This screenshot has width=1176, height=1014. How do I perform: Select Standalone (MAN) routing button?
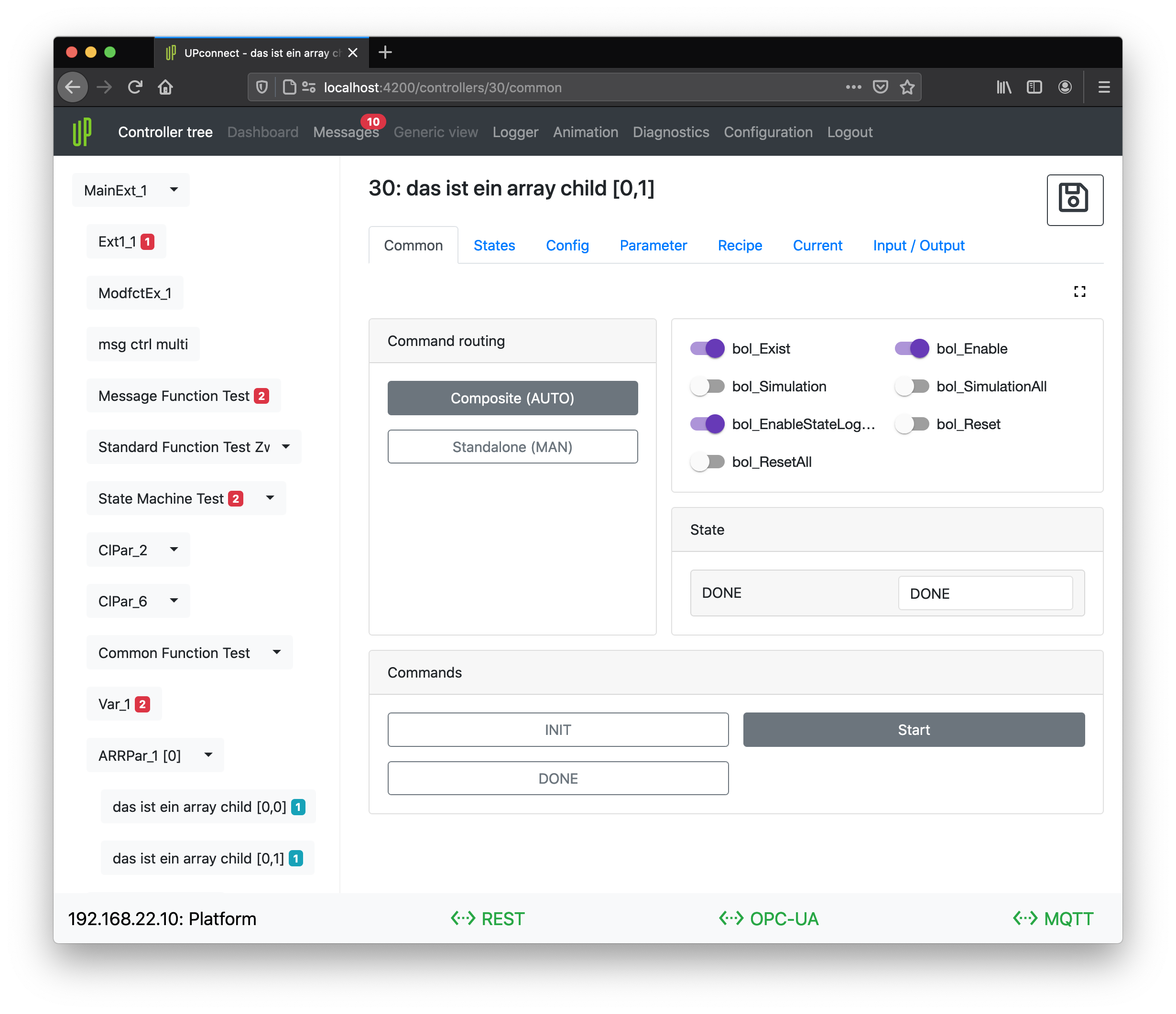[512, 447]
